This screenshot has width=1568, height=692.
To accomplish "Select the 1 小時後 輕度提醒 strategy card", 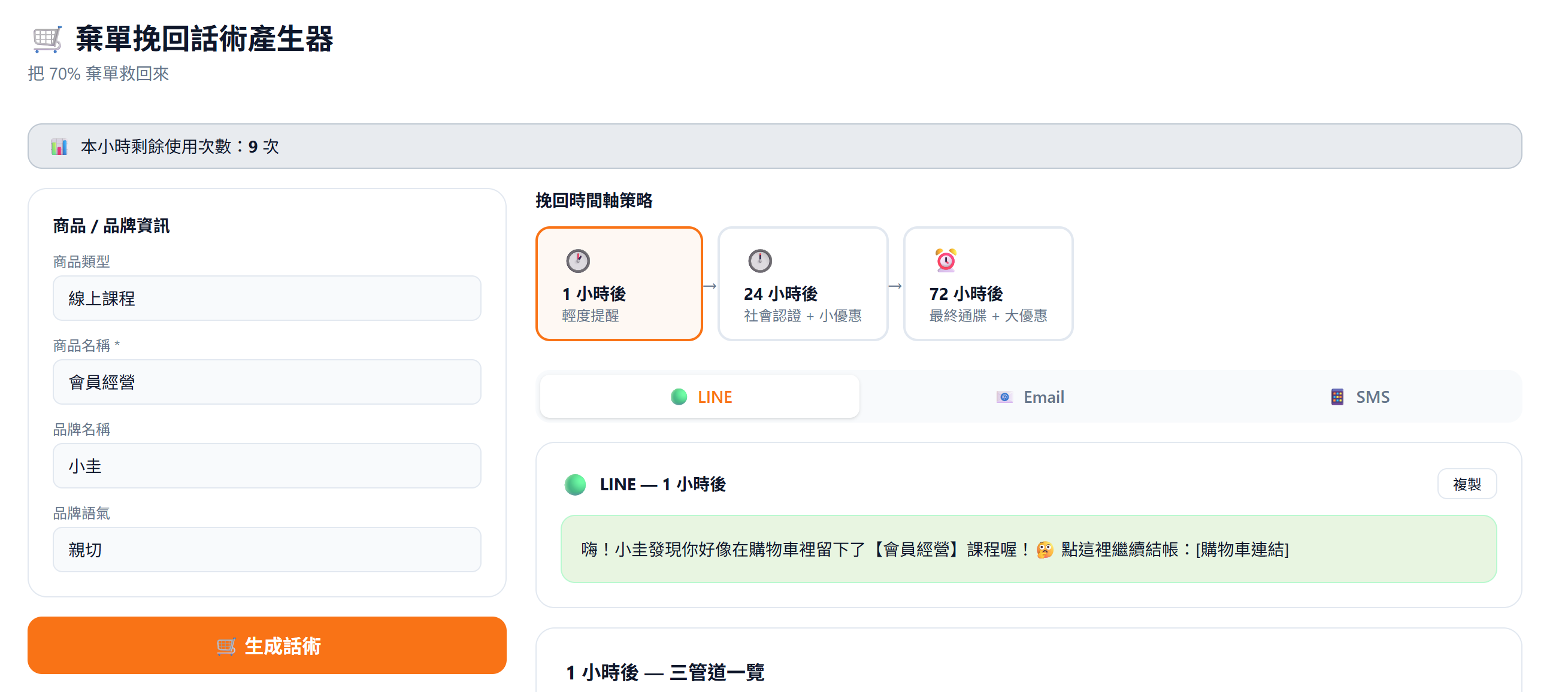I will point(619,284).
